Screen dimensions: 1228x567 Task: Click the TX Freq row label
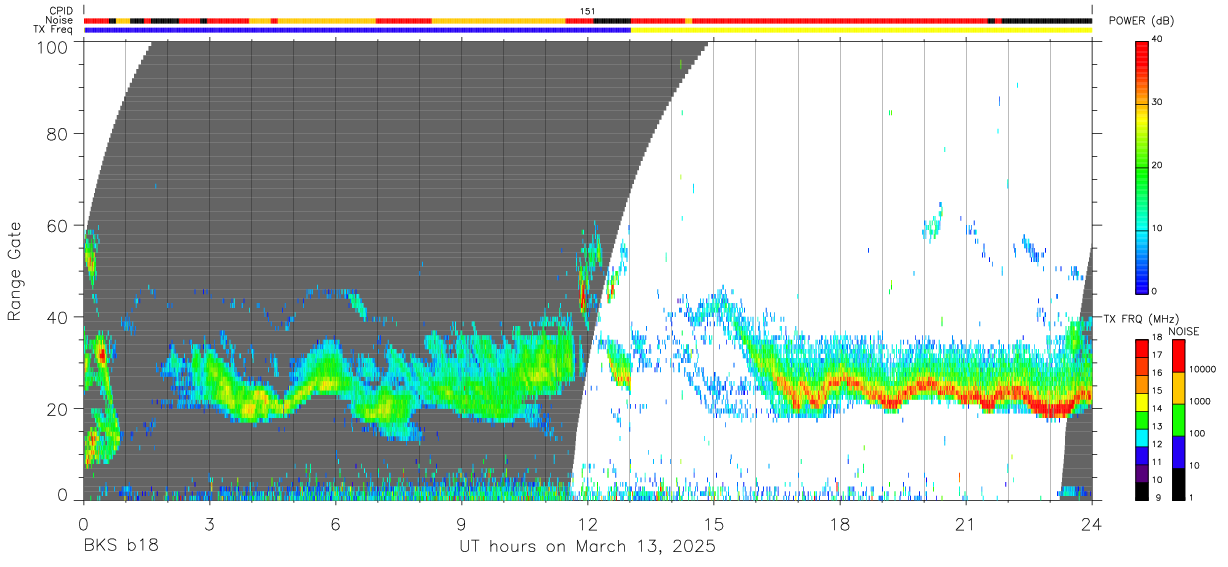point(53,30)
